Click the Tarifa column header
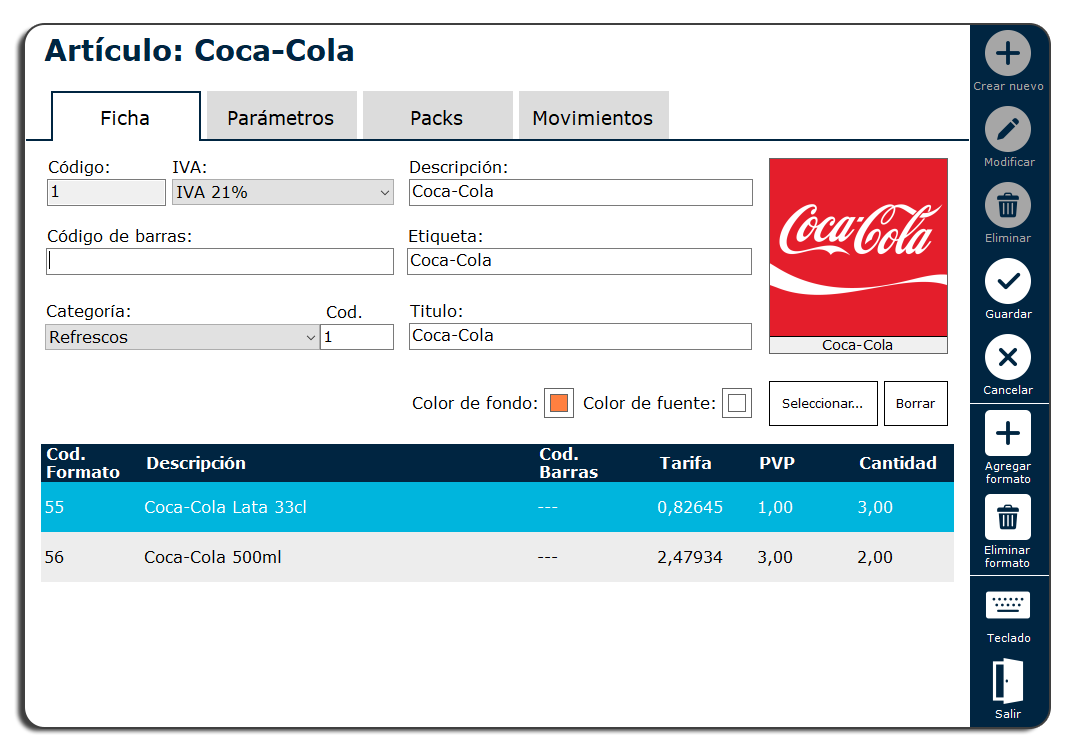 pos(686,464)
